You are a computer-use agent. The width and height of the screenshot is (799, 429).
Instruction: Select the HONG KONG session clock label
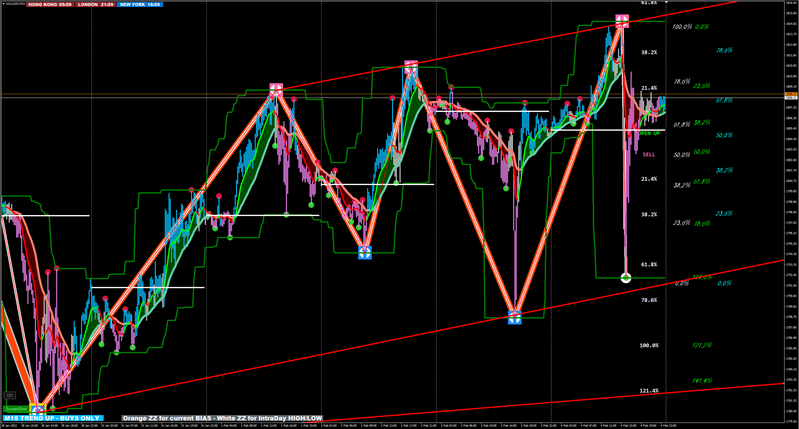click(50, 5)
